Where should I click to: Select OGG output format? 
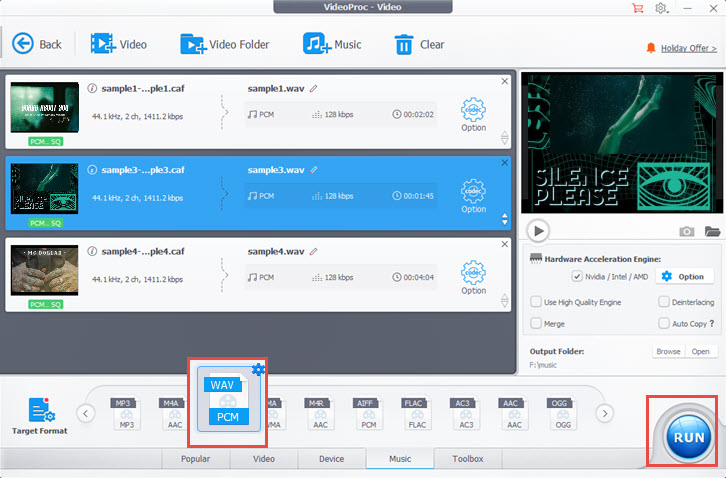pos(563,414)
